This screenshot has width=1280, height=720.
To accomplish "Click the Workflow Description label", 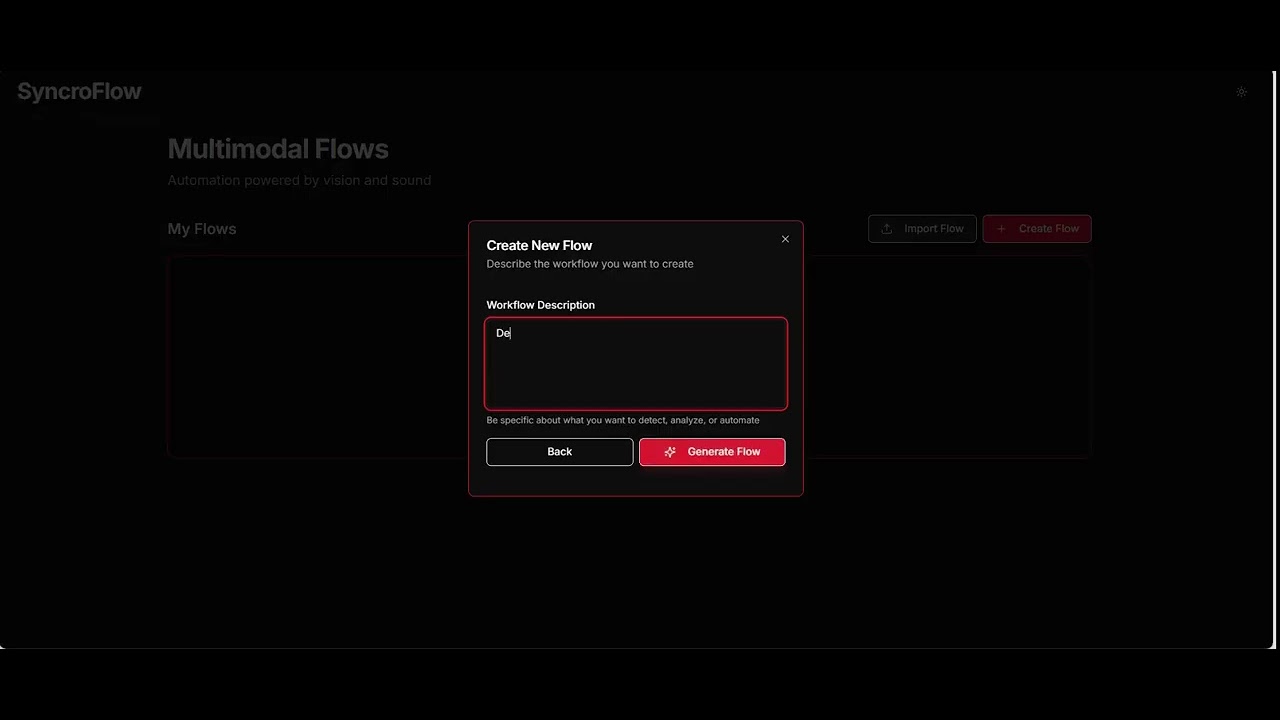I will (540, 305).
